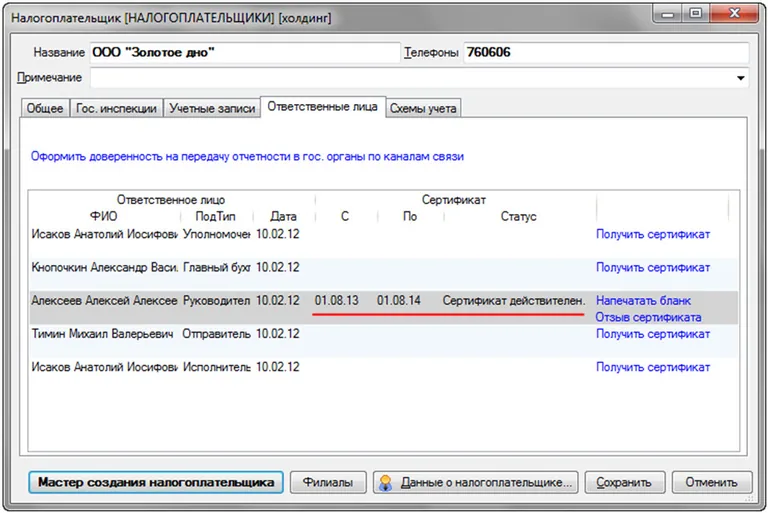Viewport: 768px width, 513px height.
Task: Focus the Телефоны input field
Action: click(604, 52)
